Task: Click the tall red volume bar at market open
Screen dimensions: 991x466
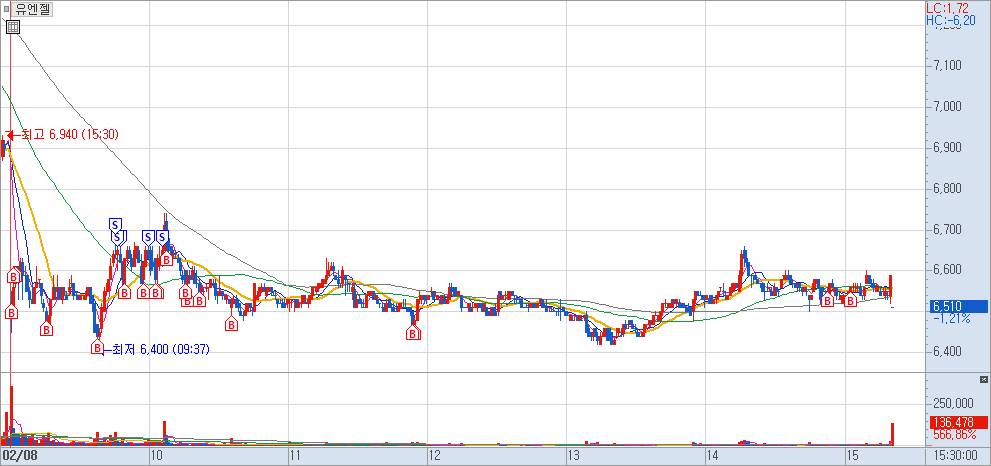Action: (11, 414)
